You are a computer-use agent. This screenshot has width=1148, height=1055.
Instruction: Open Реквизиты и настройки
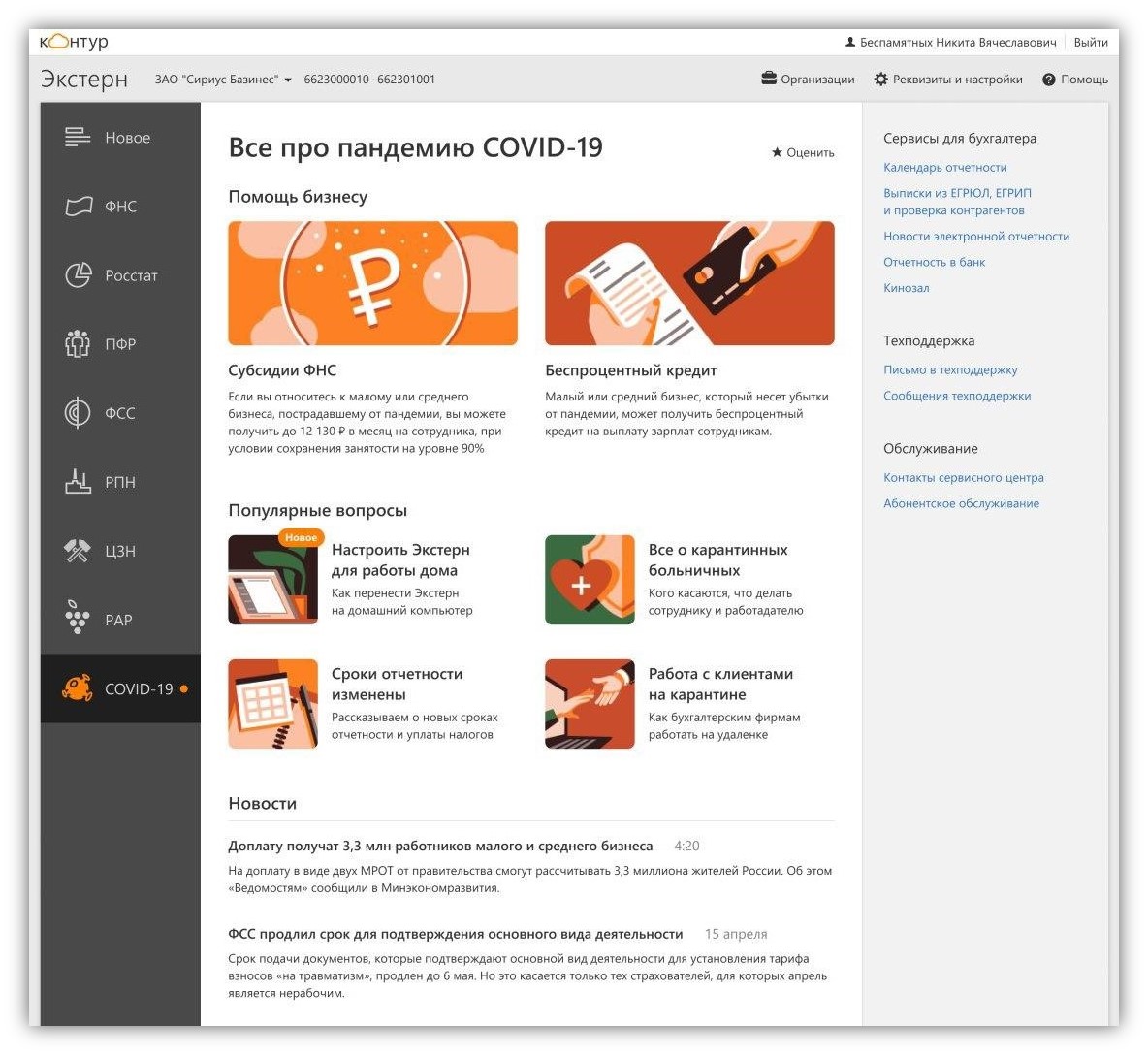(x=949, y=80)
